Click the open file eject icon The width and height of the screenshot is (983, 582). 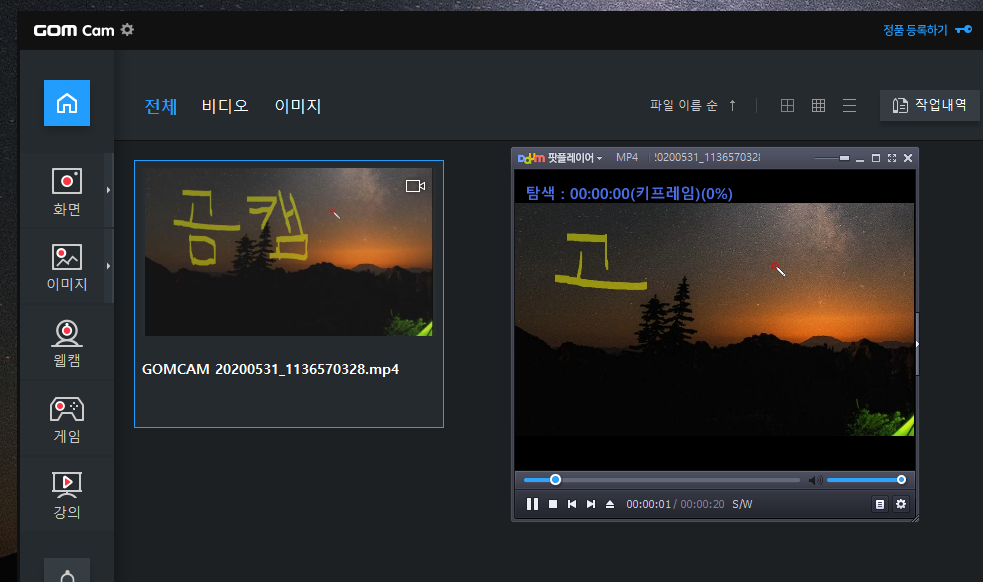pos(610,504)
